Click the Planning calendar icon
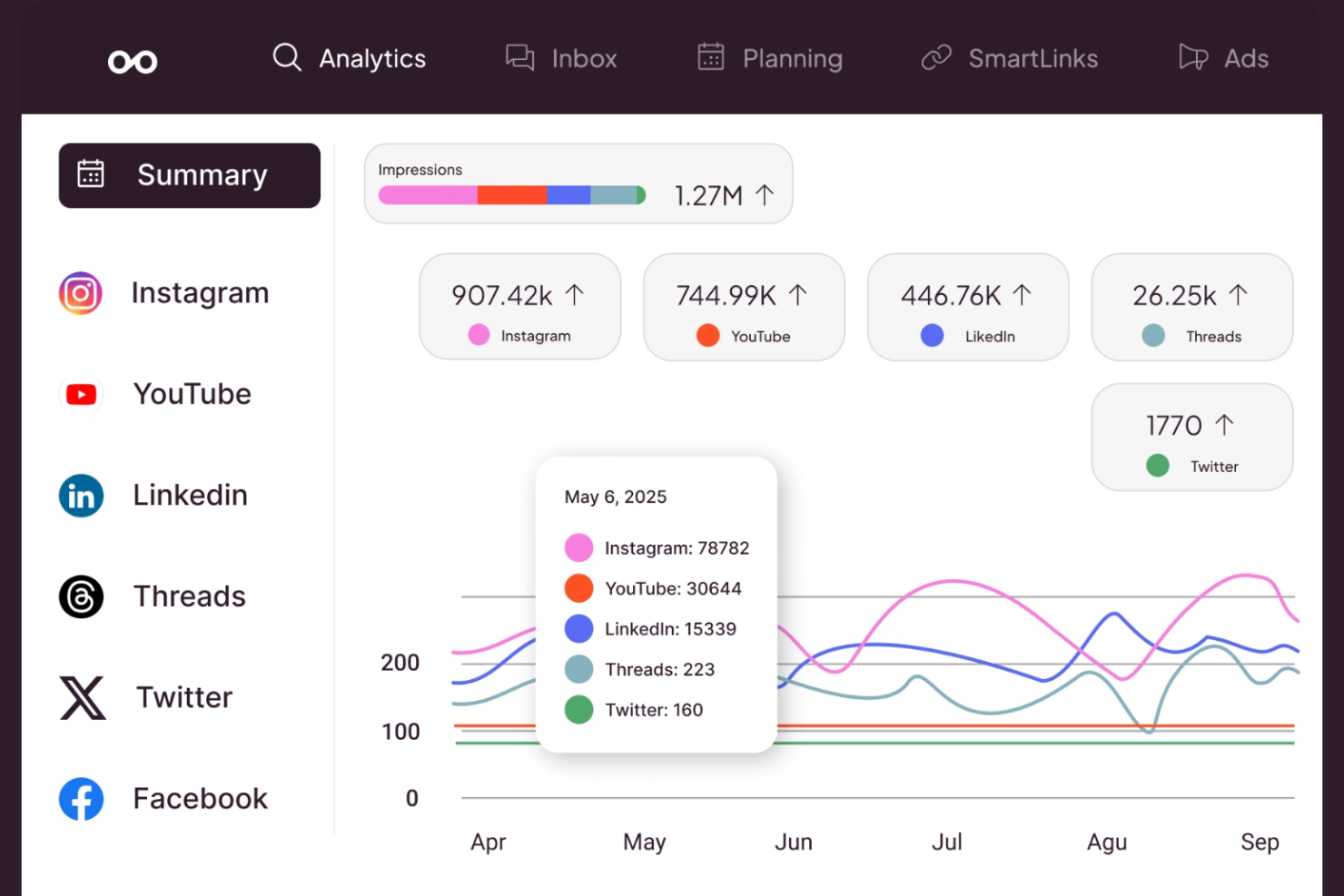 [711, 56]
